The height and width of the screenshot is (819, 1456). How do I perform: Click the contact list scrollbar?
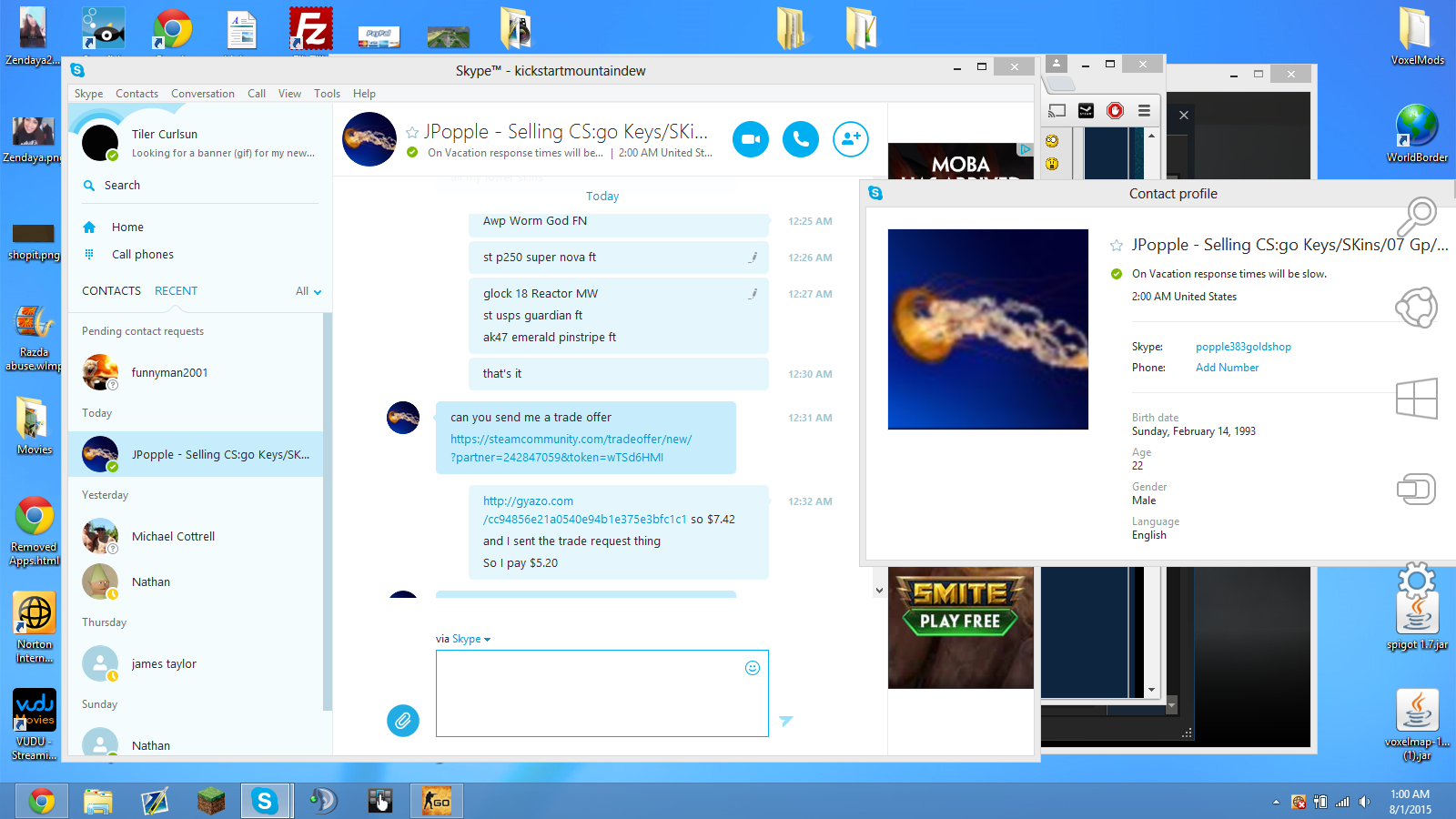tap(328, 510)
